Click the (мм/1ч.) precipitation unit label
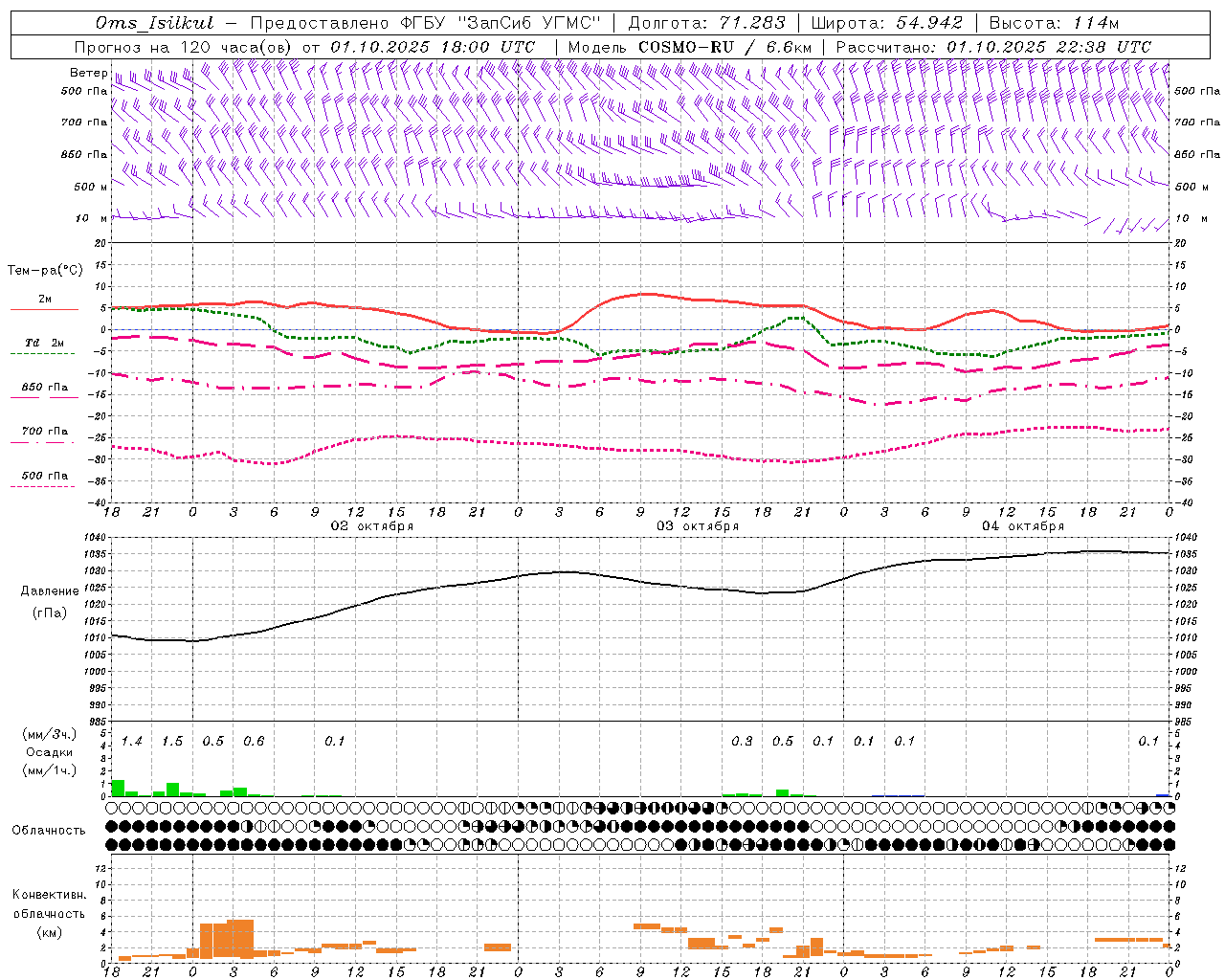Screen dimensions: 1225x980 [50, 770]
